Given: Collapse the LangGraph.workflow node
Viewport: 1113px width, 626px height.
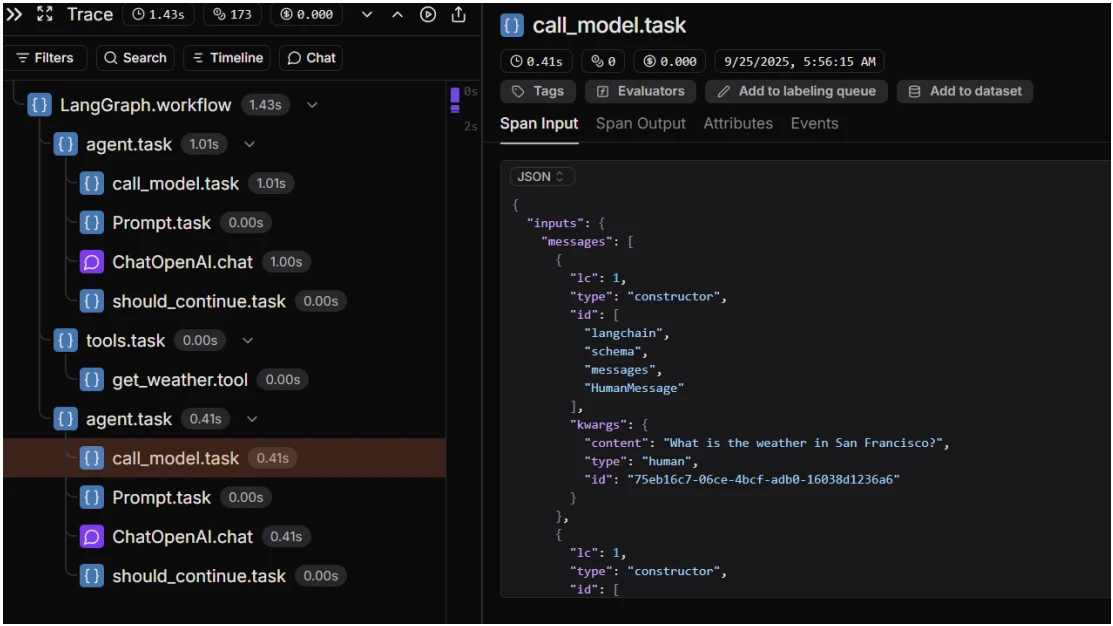Looking at the screenshot, I should (x=312, y=105).
